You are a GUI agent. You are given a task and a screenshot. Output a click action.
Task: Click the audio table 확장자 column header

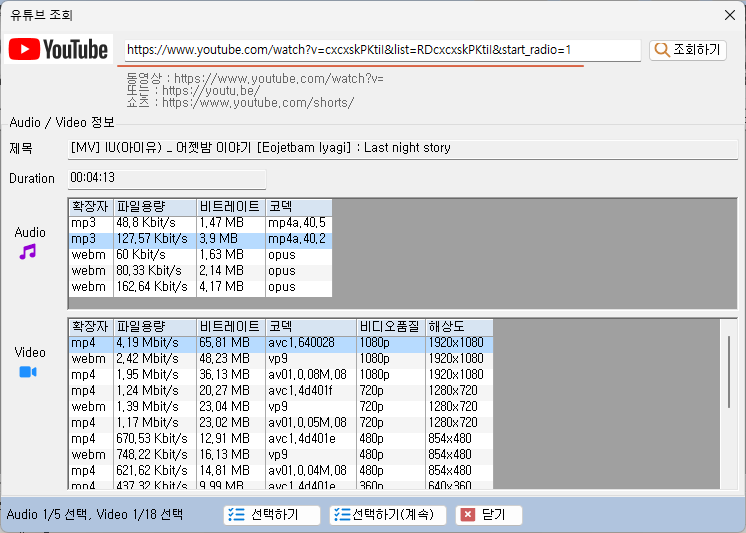click(x=90, y=207)
